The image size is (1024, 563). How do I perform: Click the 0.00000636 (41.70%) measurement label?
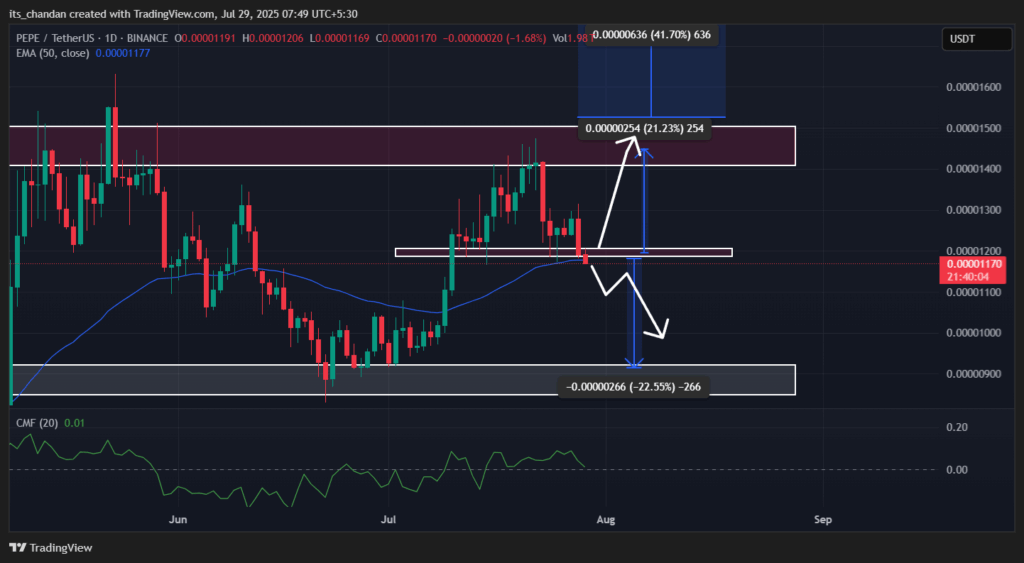point(652,35)
